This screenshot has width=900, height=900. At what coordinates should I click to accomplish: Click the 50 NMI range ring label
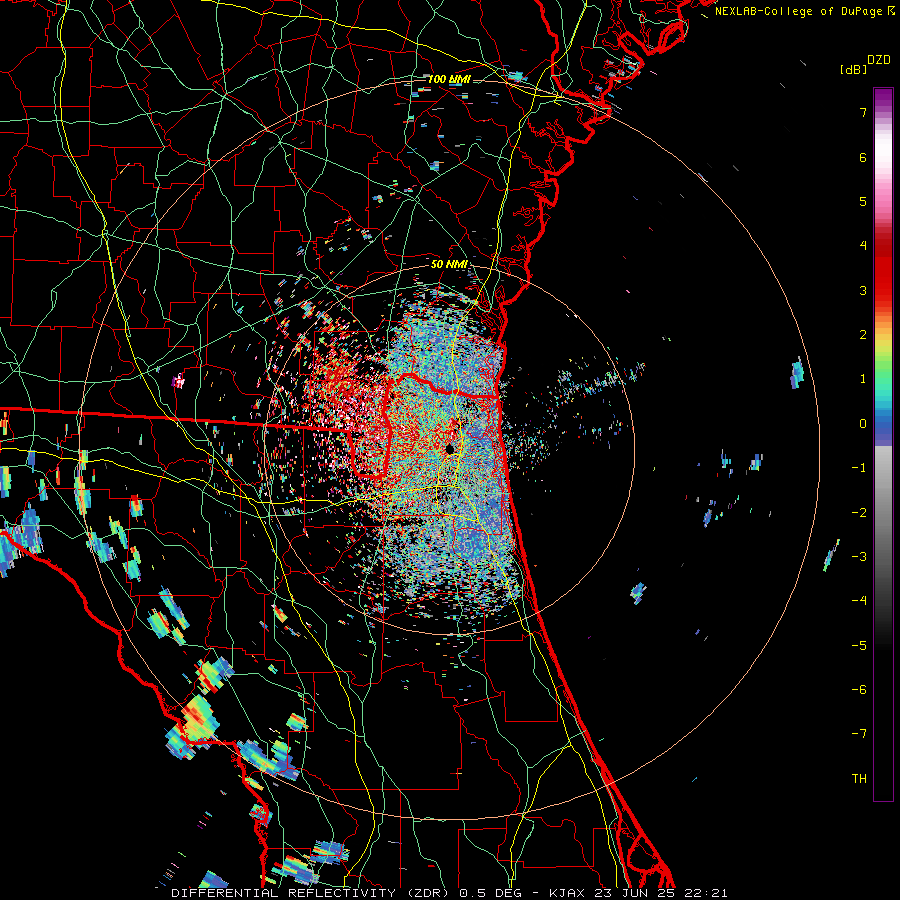[x=449, y=265]
